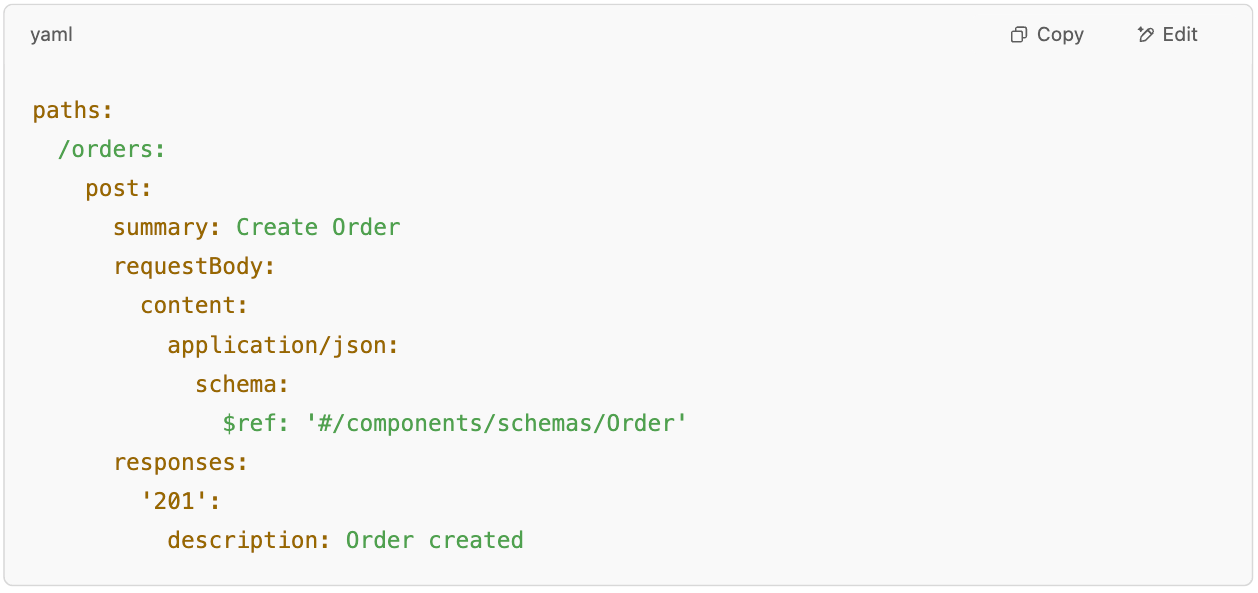Click the Copy button label
This screenshot has height=593, width=1258.
tap(1060, 35)
